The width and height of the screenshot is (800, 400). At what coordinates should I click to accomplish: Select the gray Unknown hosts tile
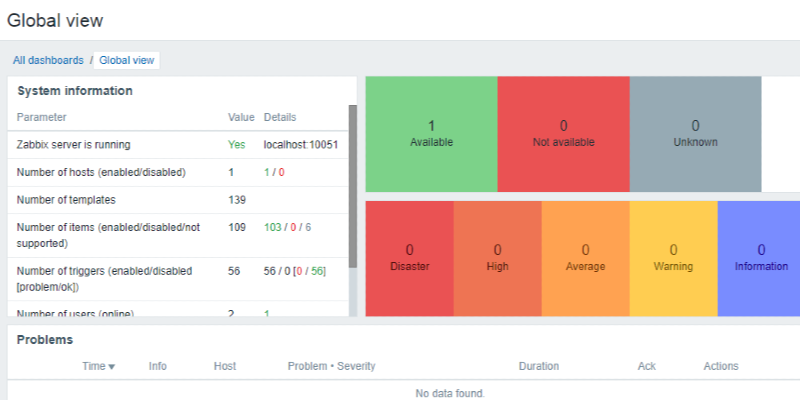(695, 134)
